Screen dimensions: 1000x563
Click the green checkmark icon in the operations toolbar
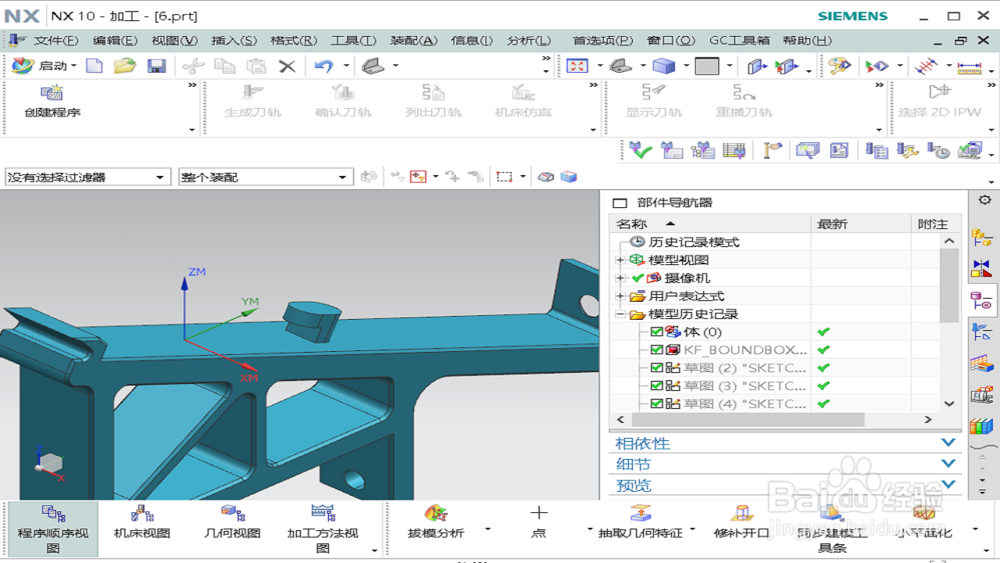pyautogui.click(x=640, y=150)
